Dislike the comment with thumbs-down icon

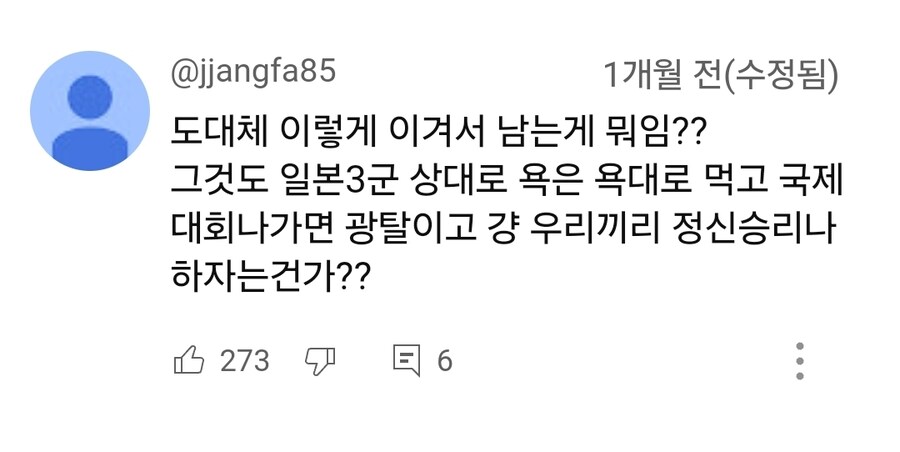point(319,360)
